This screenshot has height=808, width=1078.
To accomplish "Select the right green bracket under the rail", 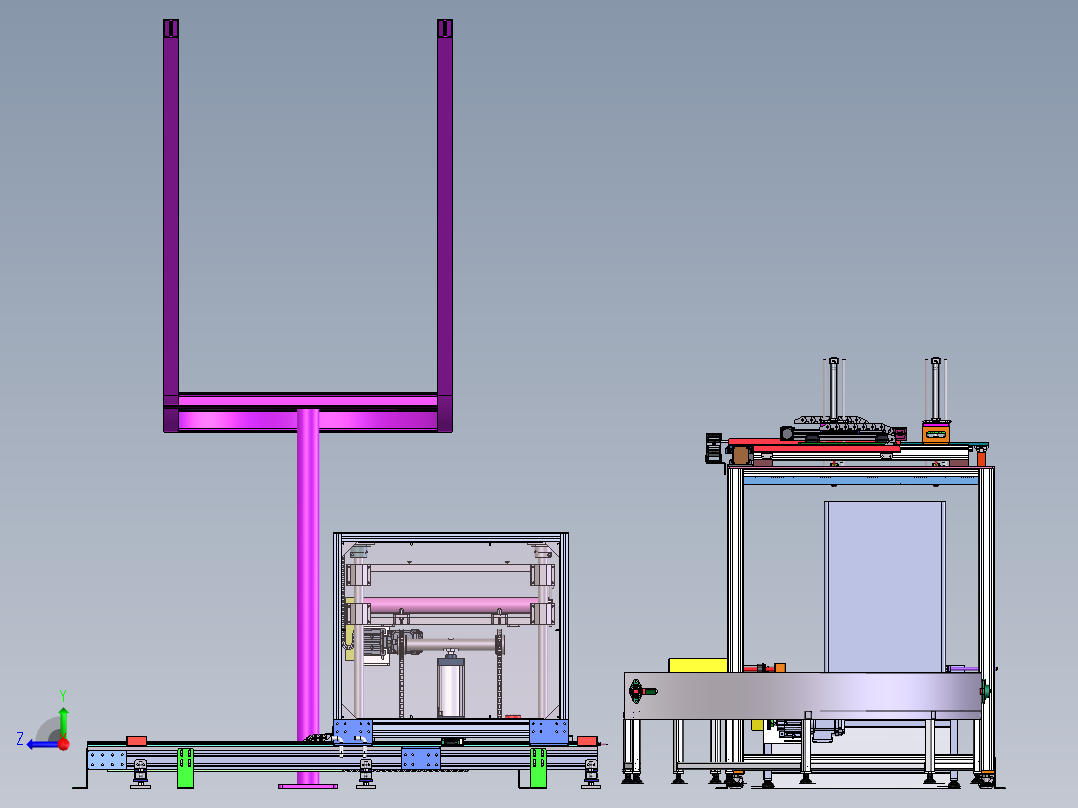I will click(x=538, y=767).
